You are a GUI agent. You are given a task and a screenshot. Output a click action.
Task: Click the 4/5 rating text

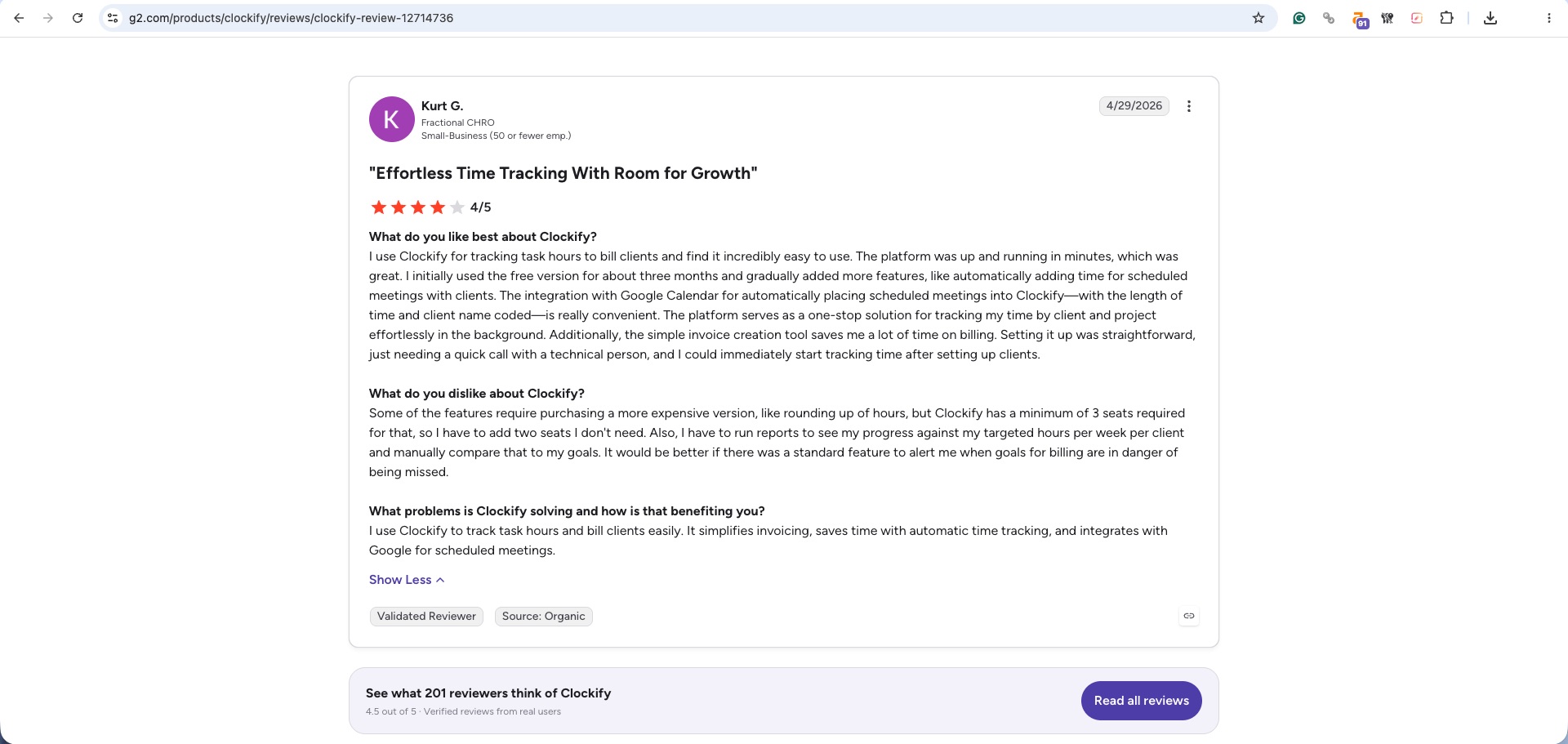coord(481,207)
